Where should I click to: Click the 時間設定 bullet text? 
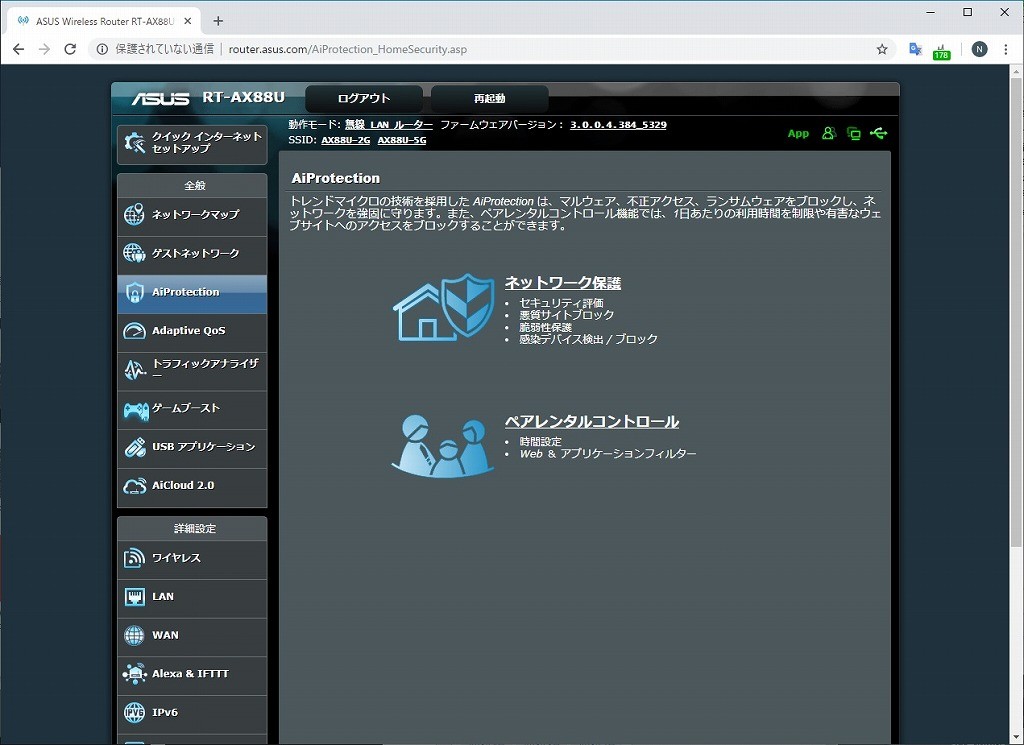pyautogui.click(x=540, y=441)
